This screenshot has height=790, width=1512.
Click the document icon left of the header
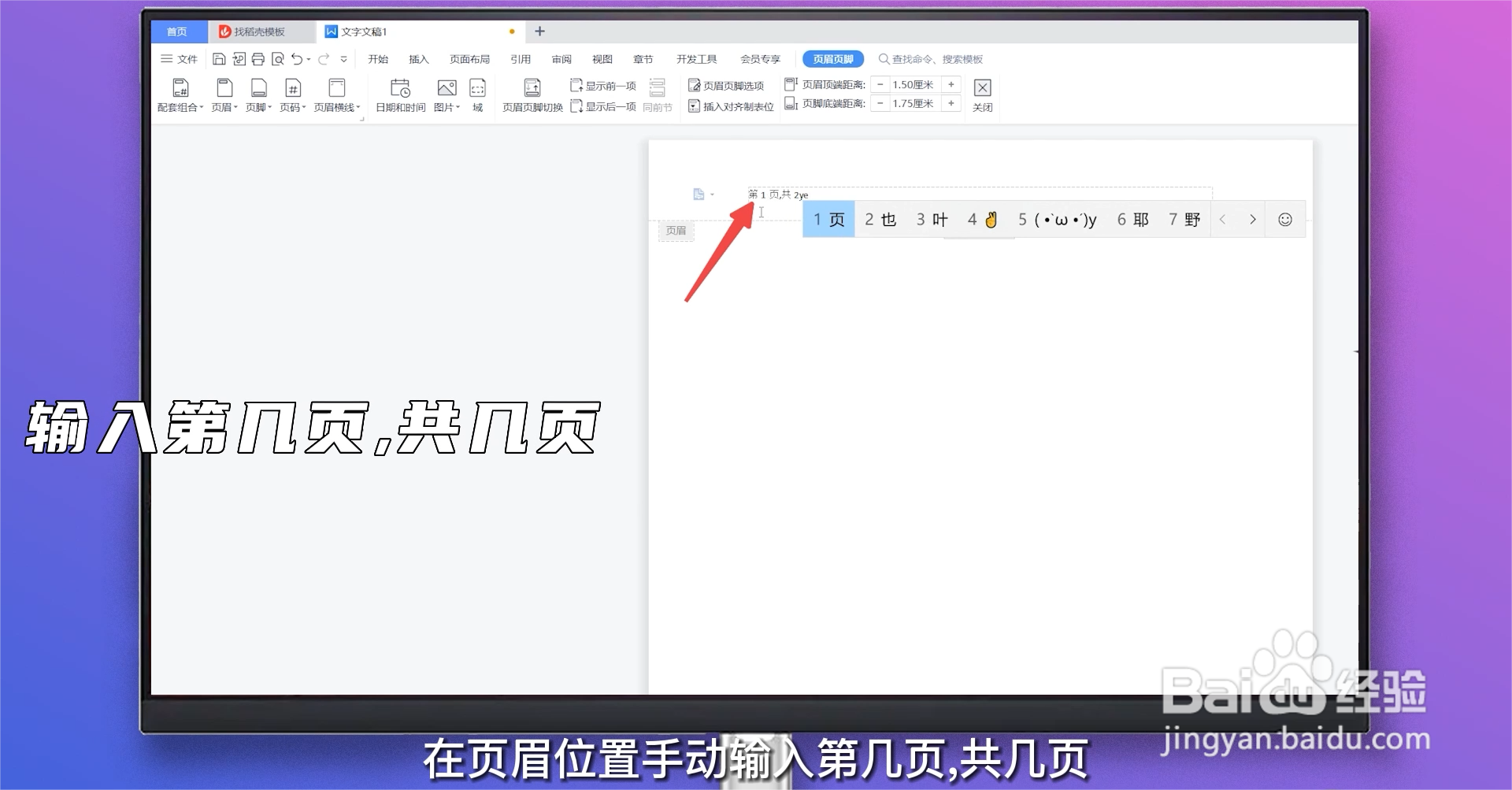(699, 195)
